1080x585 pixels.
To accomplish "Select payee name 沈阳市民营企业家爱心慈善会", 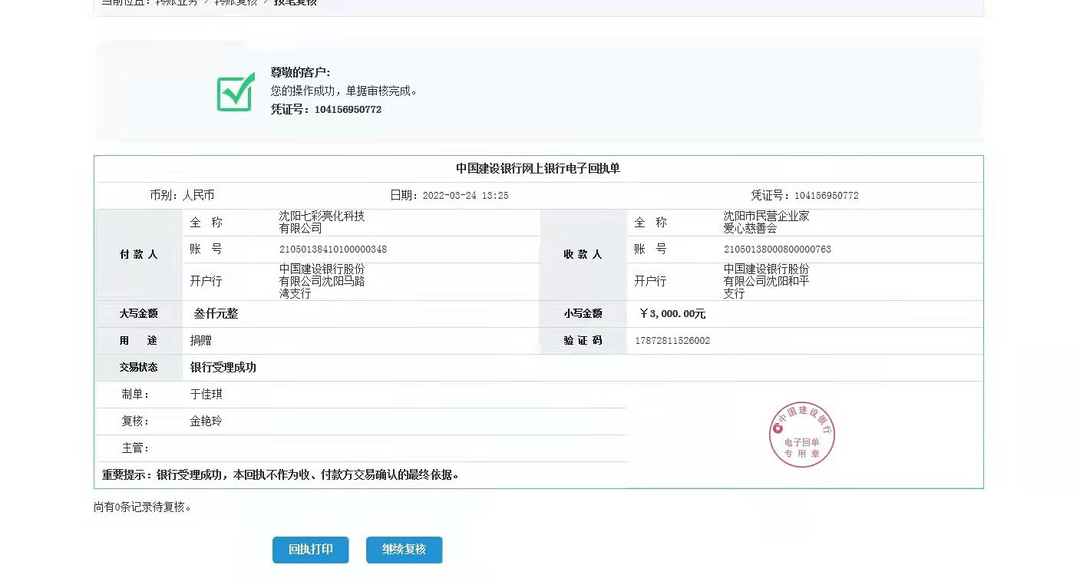I will coord(766,222).
